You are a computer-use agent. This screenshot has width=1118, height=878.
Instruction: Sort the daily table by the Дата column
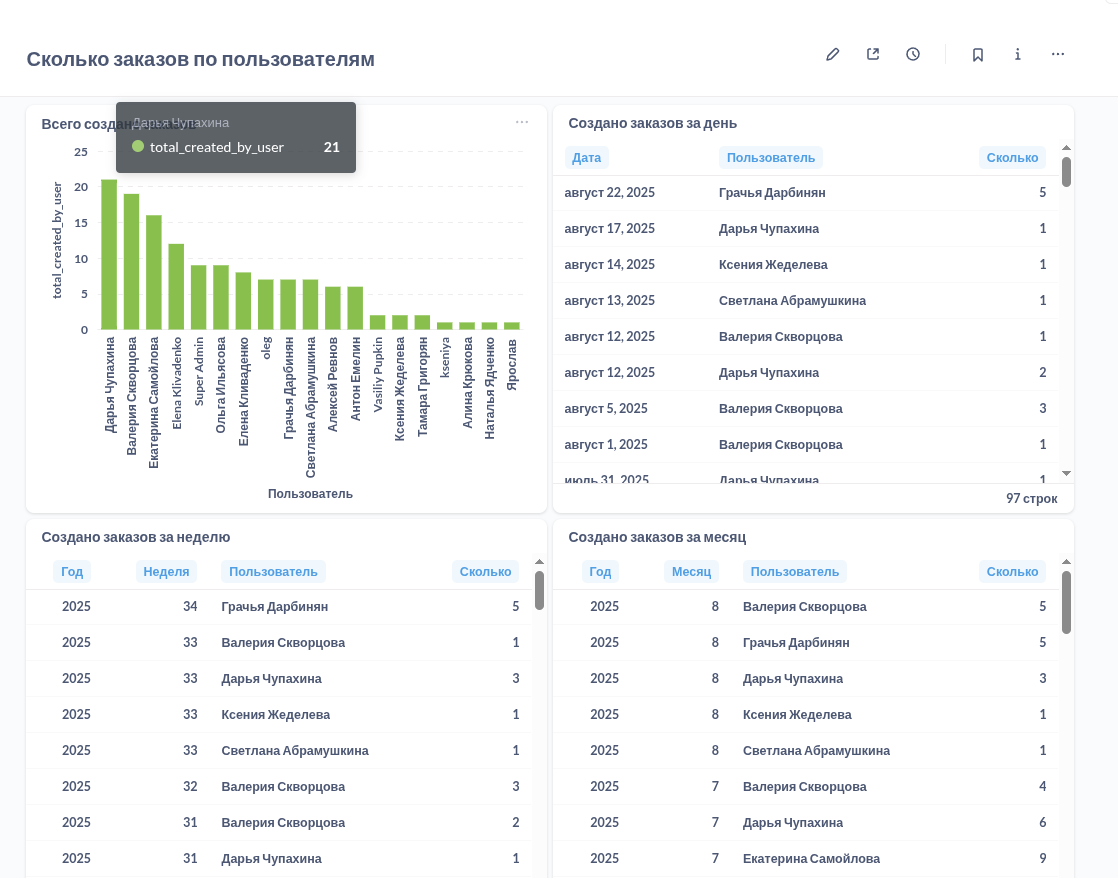(587, 158)
